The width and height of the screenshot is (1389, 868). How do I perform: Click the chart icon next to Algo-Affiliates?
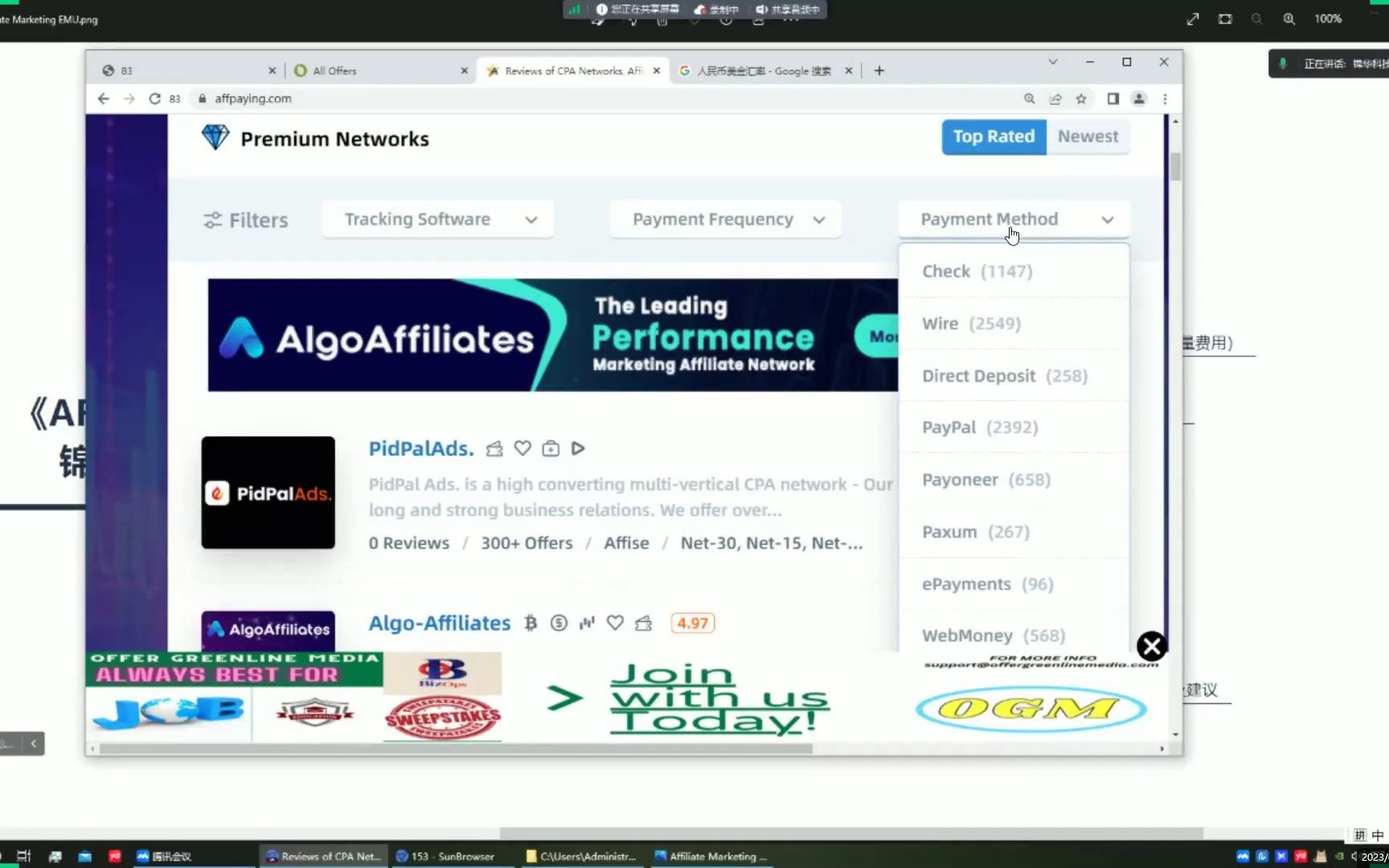tap(587, 623)
